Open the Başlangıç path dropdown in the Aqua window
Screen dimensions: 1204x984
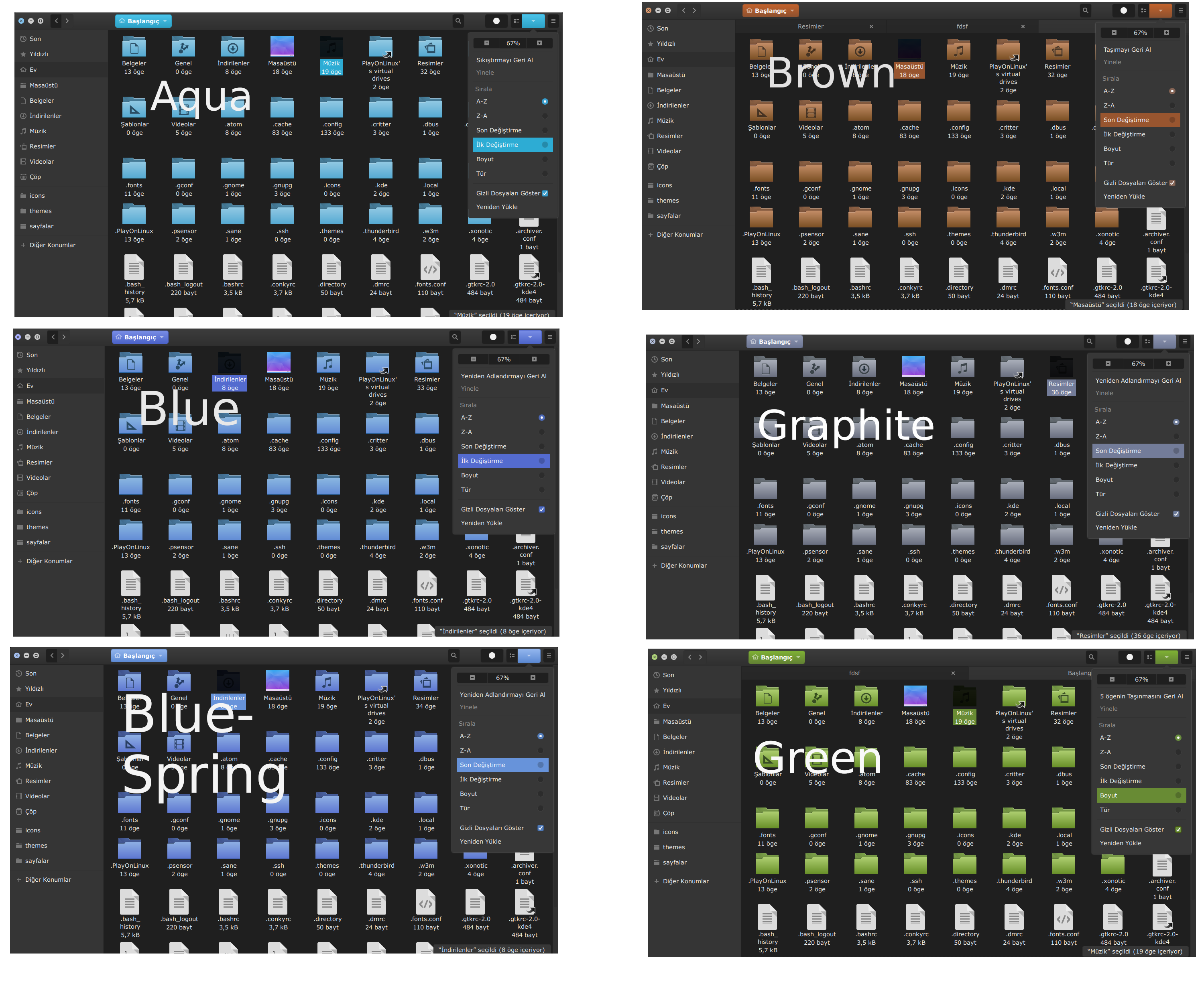click(x=143, y=21)
